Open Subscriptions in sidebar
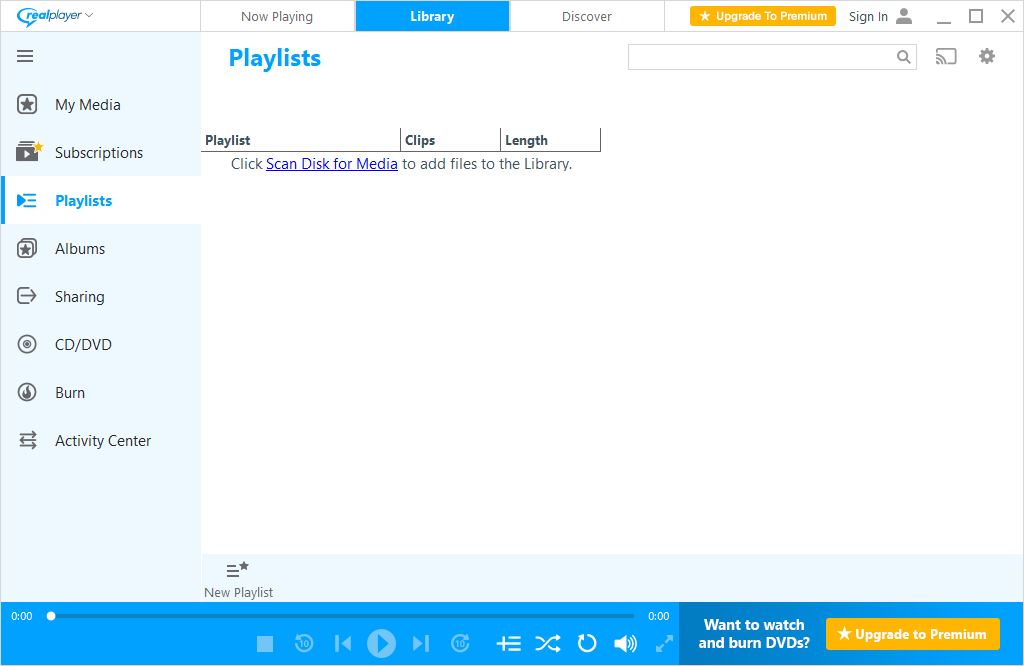1024x666 pixels. [99, 152]
